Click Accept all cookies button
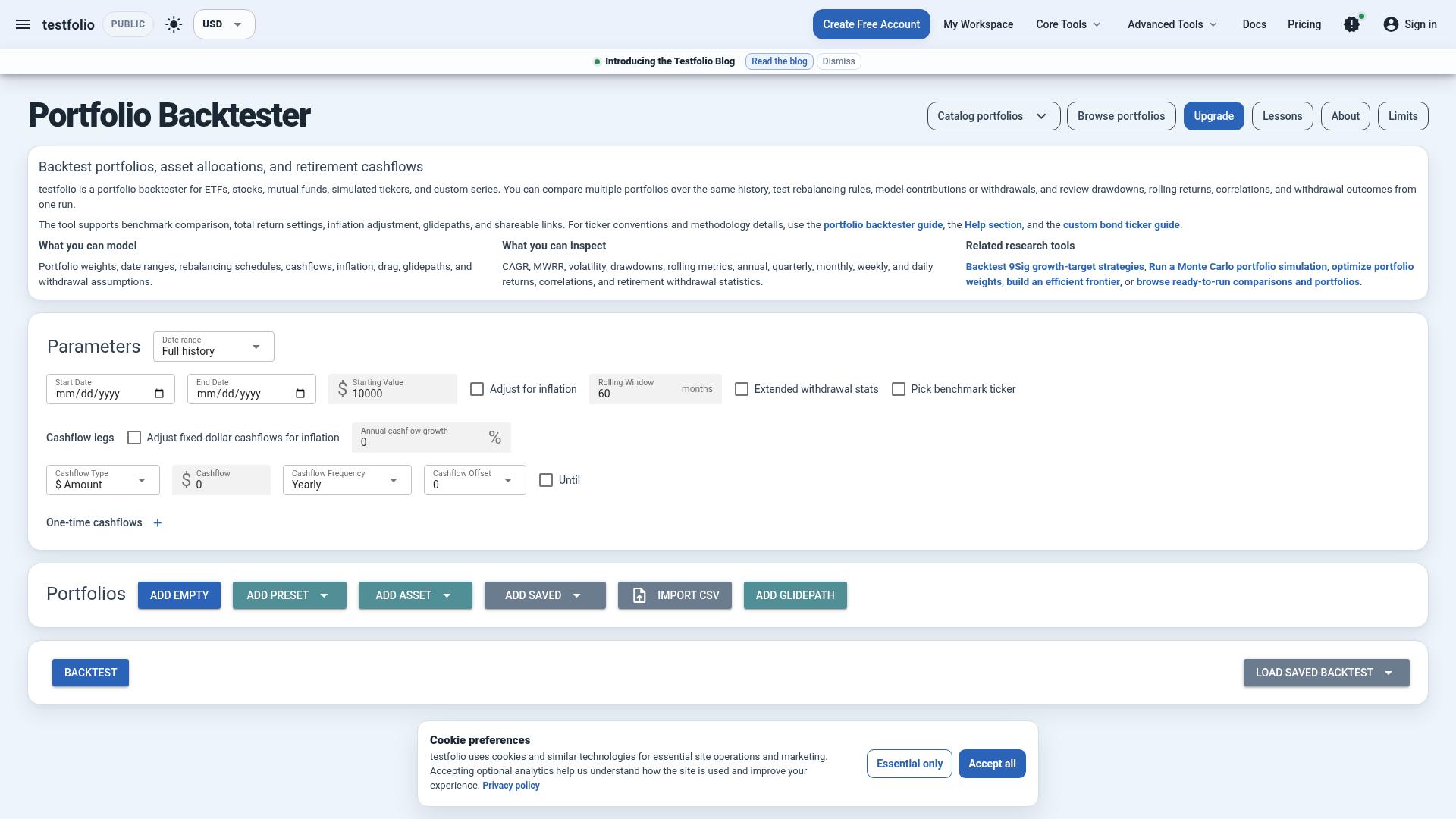 tap(992, 764)
